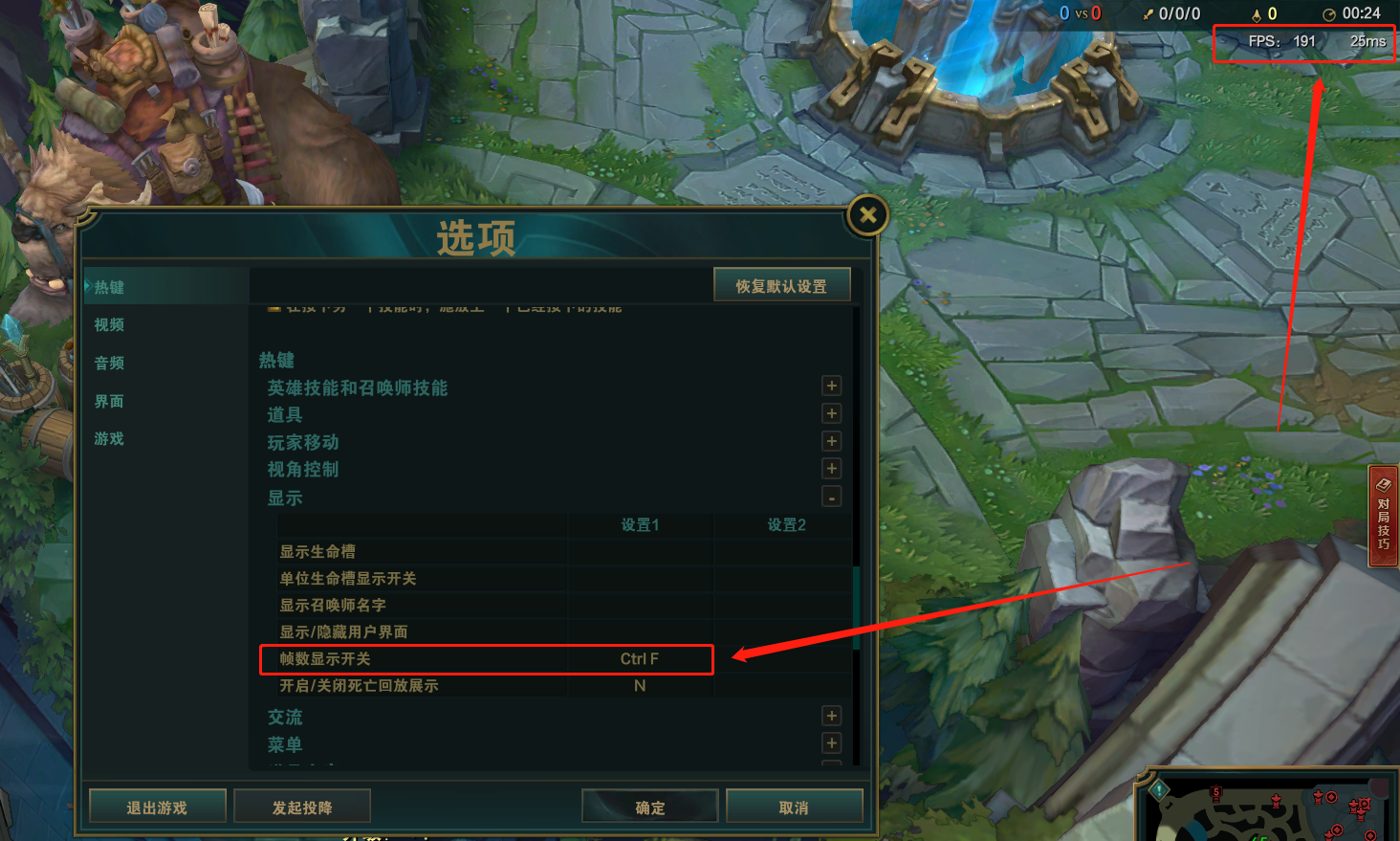
Task: Click the game clock timer icon
Action: pyautogui.click(x=1329, y=14)
